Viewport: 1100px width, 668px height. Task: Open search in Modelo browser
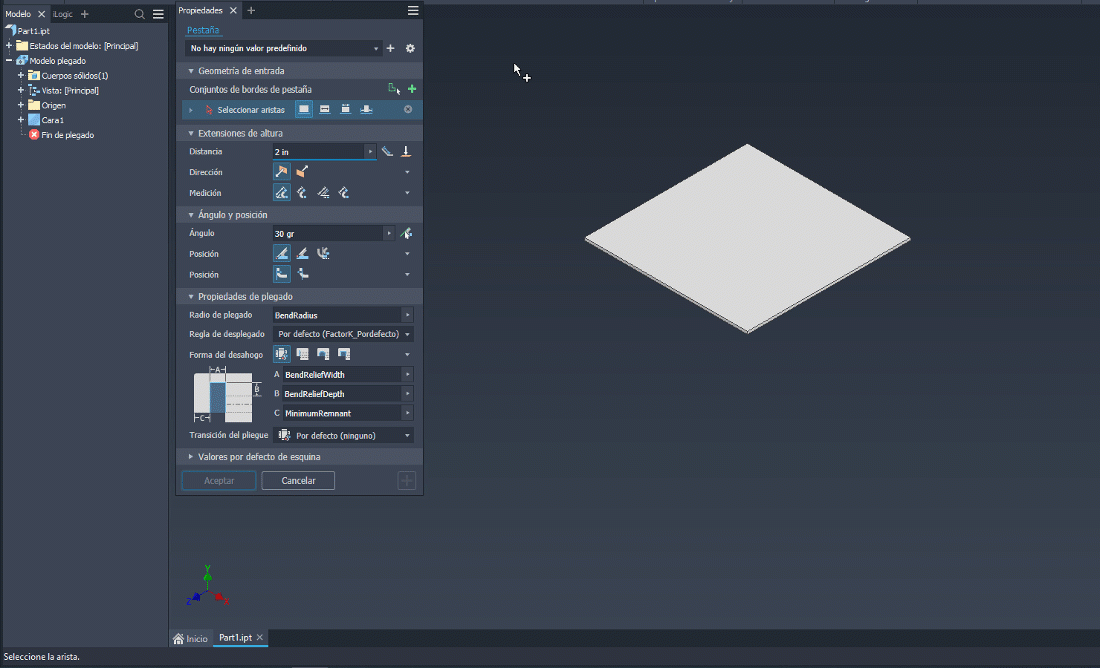click(140, 14)
